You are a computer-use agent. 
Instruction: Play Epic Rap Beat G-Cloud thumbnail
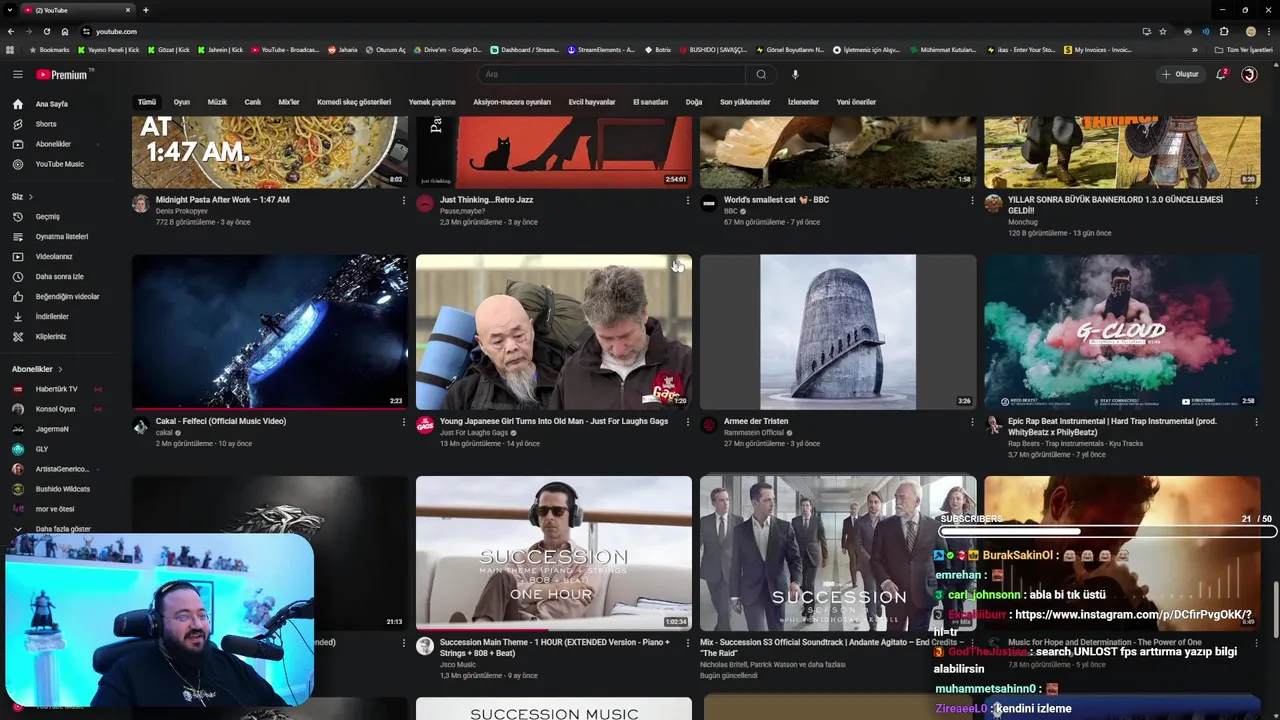1122,332
